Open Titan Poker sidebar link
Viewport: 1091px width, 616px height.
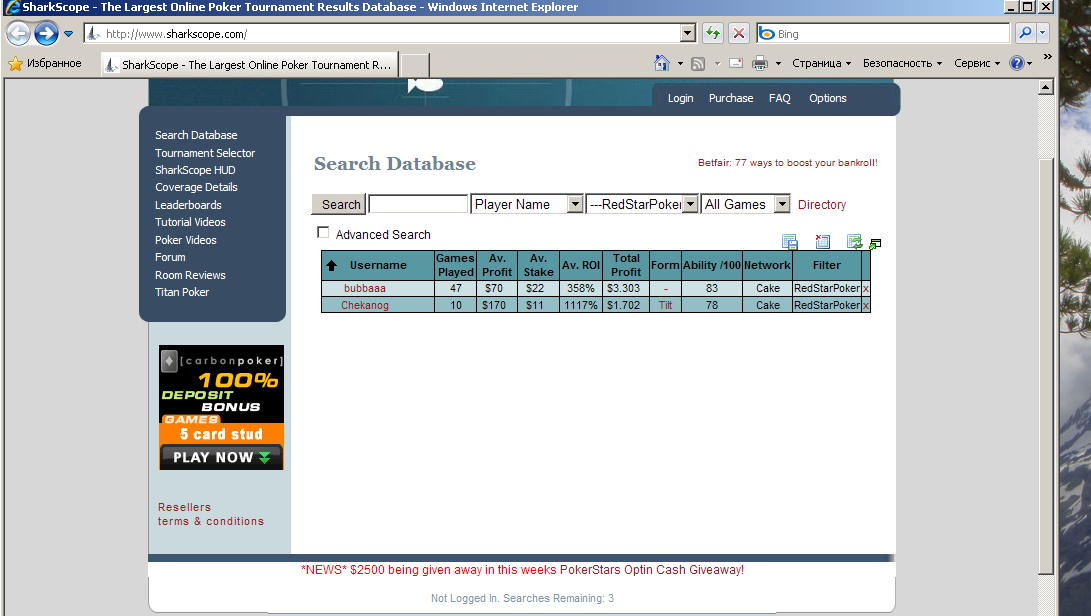[182, 292]
